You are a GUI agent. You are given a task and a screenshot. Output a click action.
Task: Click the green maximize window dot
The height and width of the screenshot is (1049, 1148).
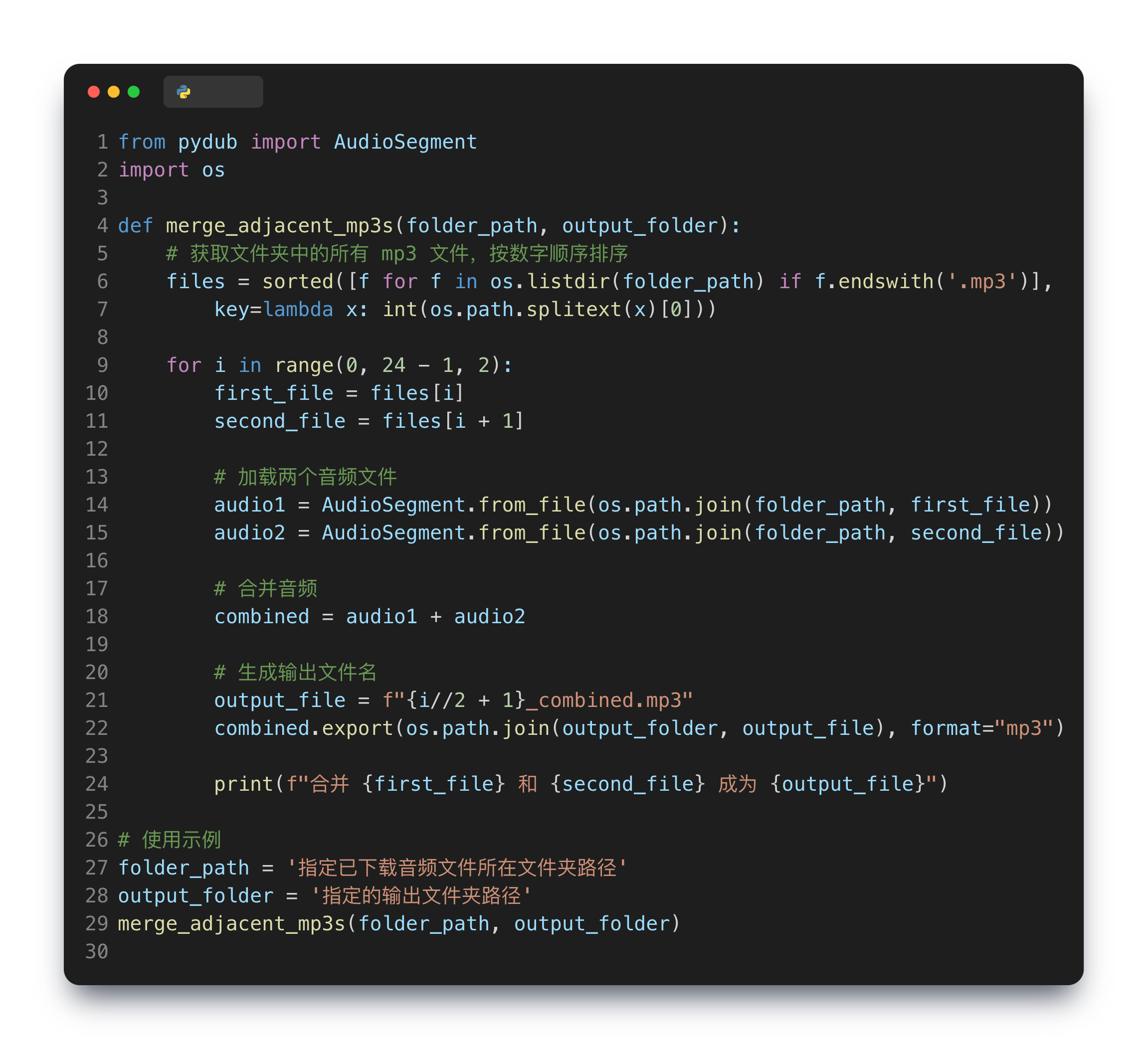click(134, 92)
